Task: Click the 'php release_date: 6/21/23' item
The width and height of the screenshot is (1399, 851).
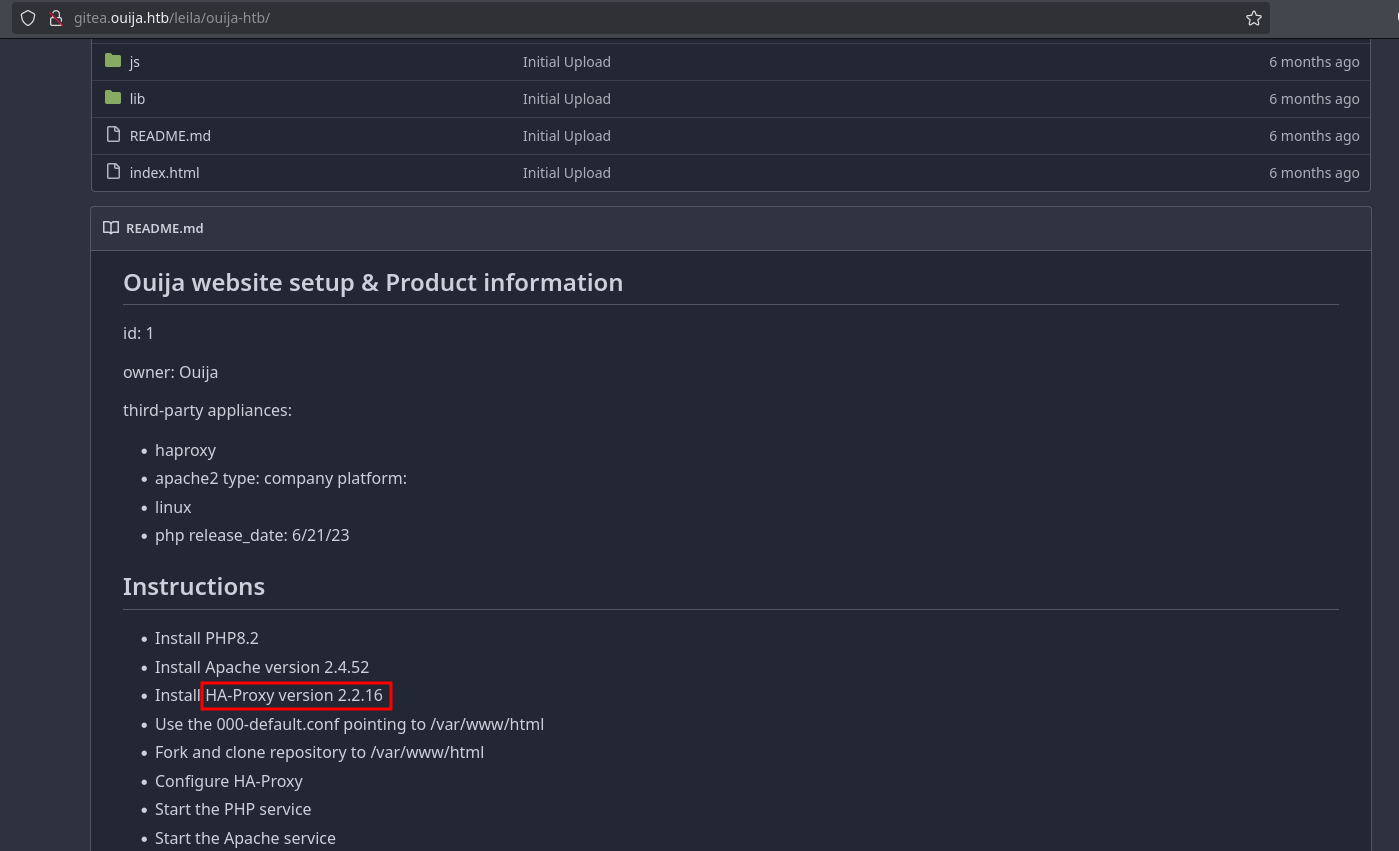Action: point(252,535)
